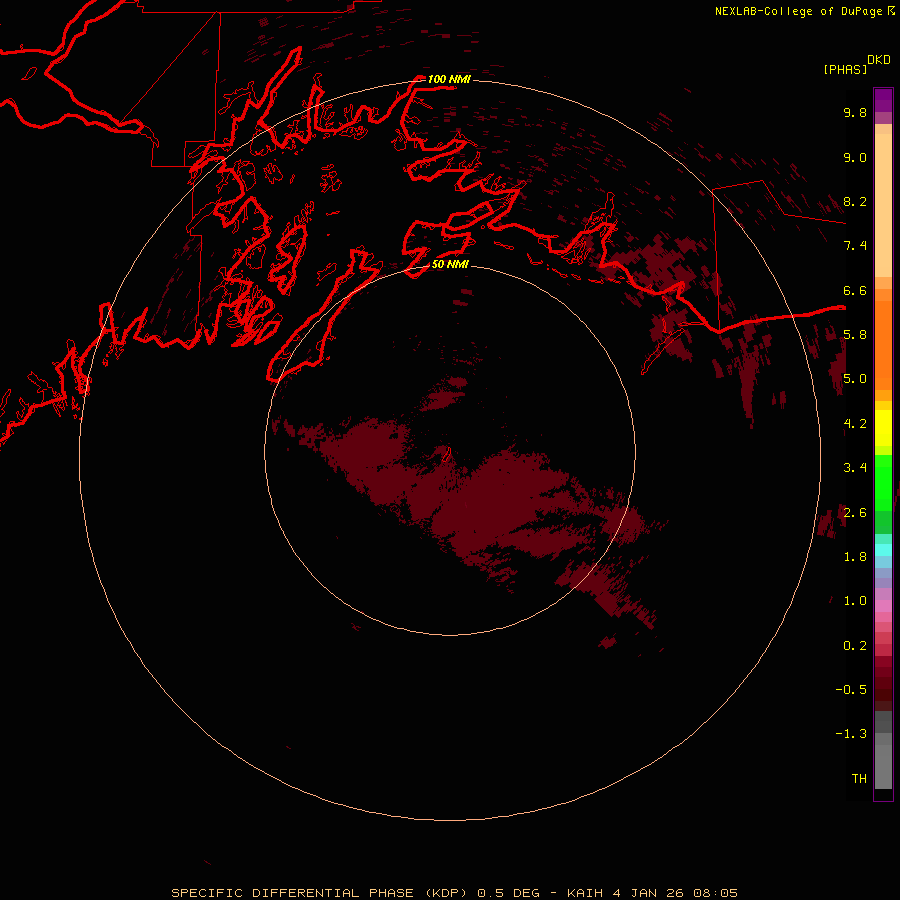Pick the cyan color bar segment
This screenshot has height=900, width=900.
[x=883, y=550]
